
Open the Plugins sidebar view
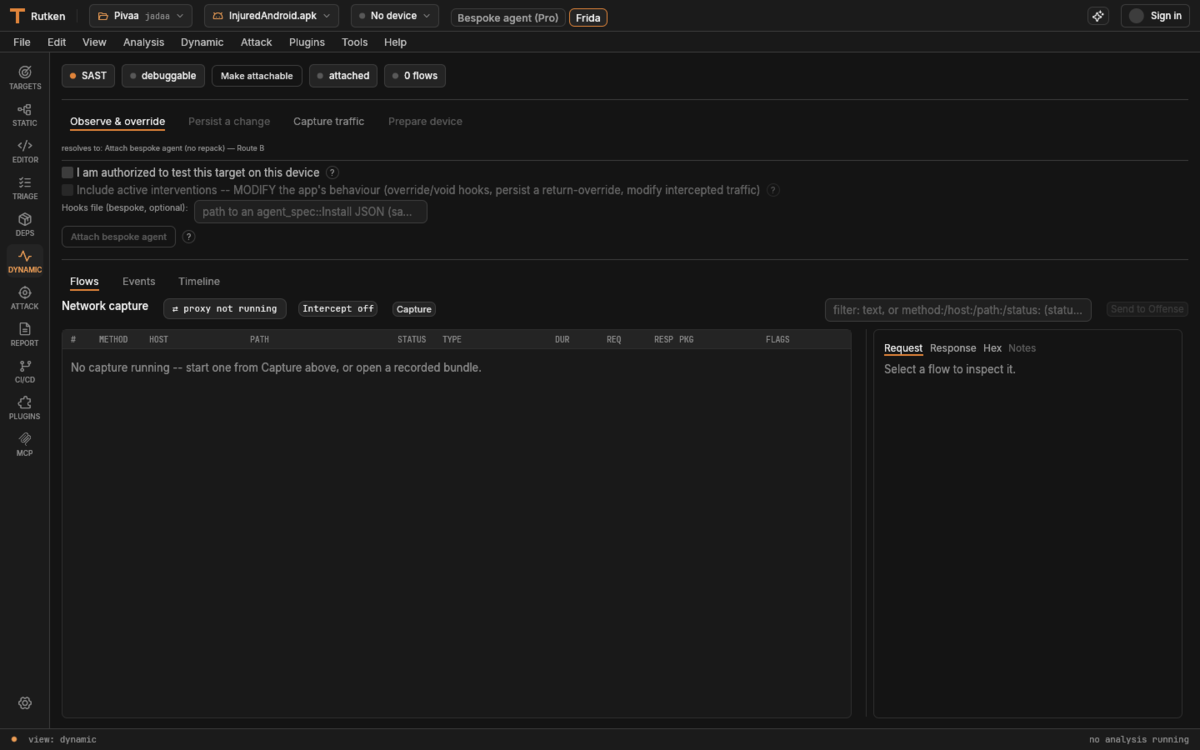25,408
